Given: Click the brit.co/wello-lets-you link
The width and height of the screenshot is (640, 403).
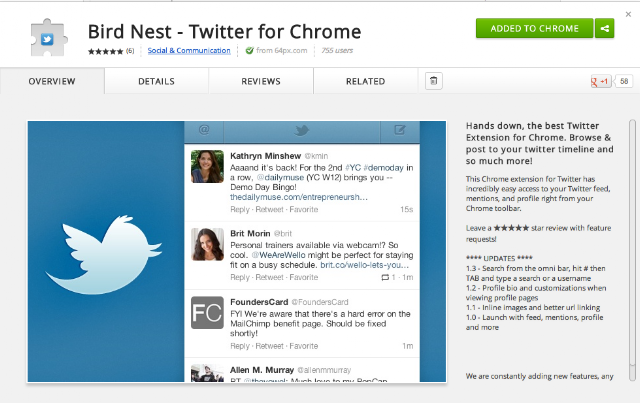Looking at the screenshot, I should [x=364, y=265].
